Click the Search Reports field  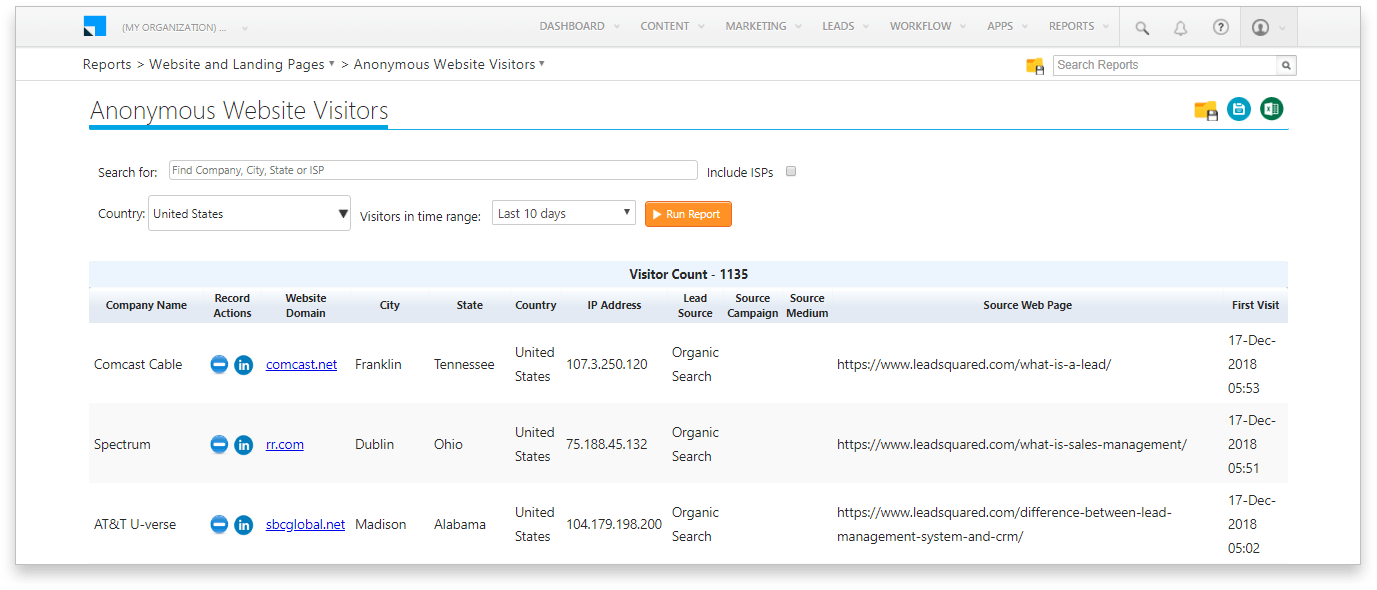(1165, 65)
